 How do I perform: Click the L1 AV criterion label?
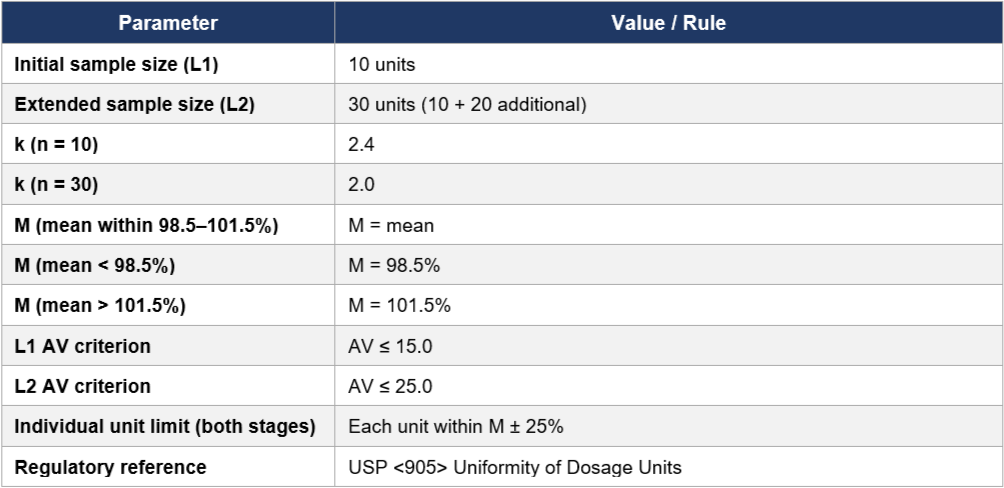pos(83,346)
